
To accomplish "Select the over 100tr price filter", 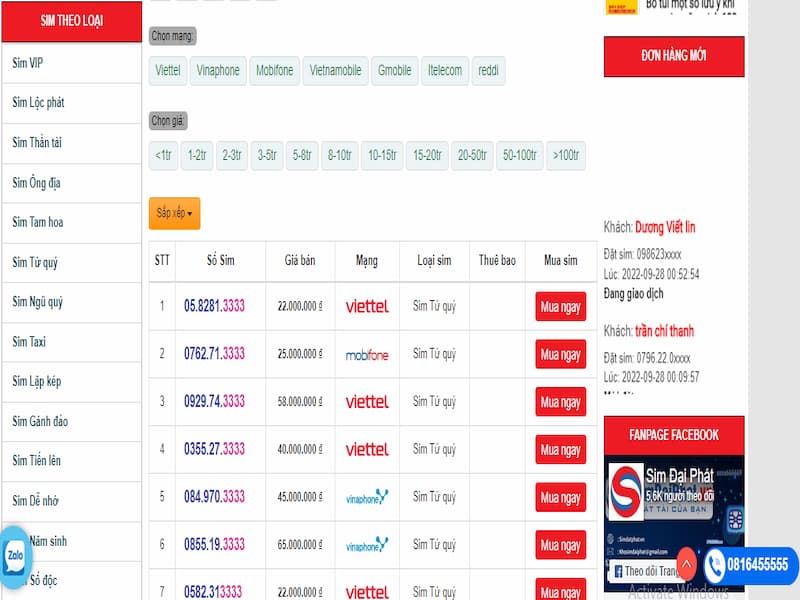I will 566,155.
